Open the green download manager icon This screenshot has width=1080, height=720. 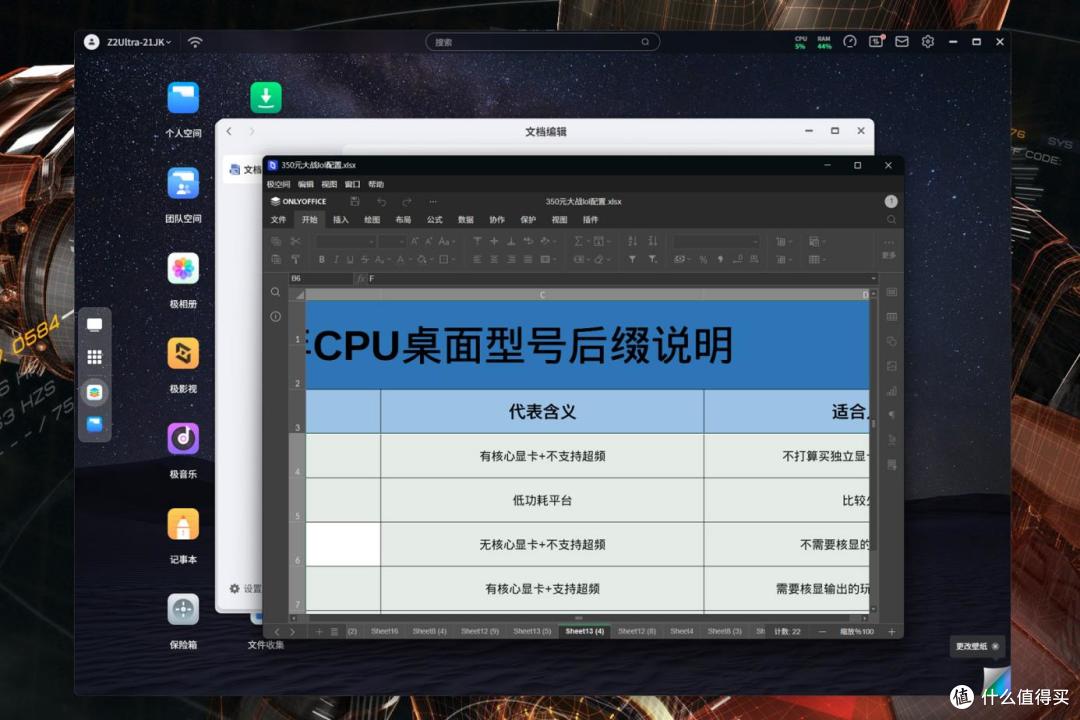tap(266, 98)
